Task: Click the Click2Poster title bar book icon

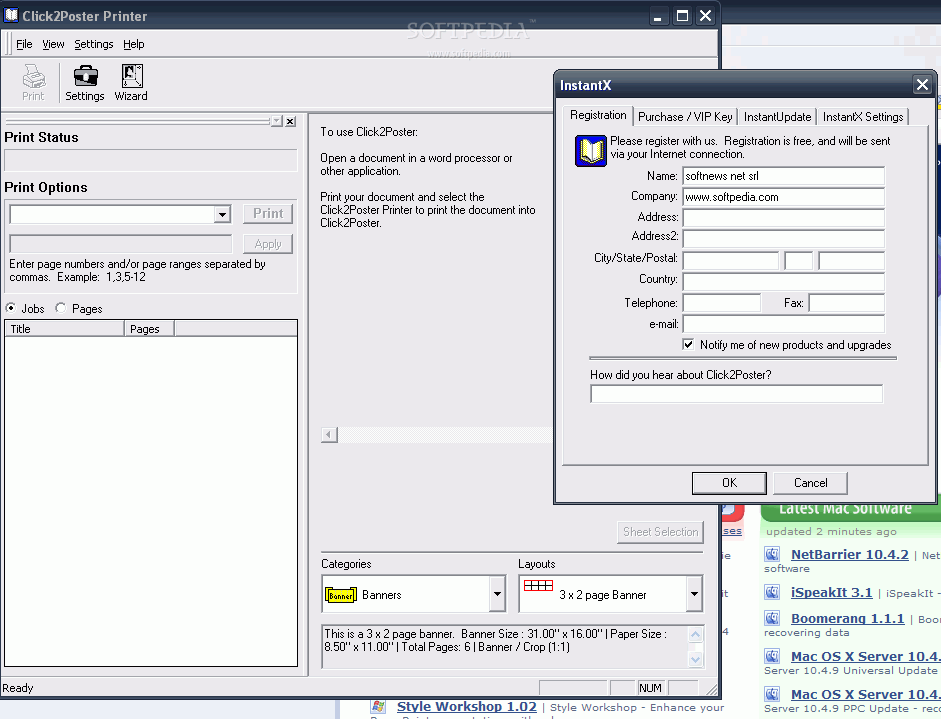Action: (x=11, y=15)
